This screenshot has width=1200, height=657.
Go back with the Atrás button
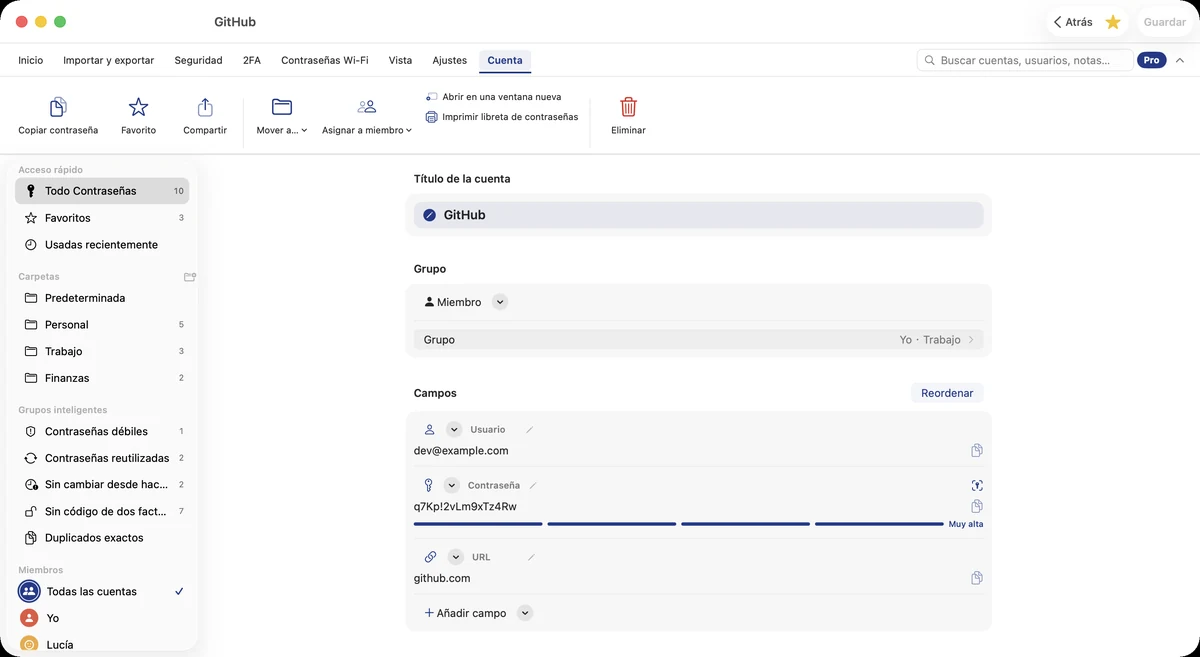click(1073, 22)
